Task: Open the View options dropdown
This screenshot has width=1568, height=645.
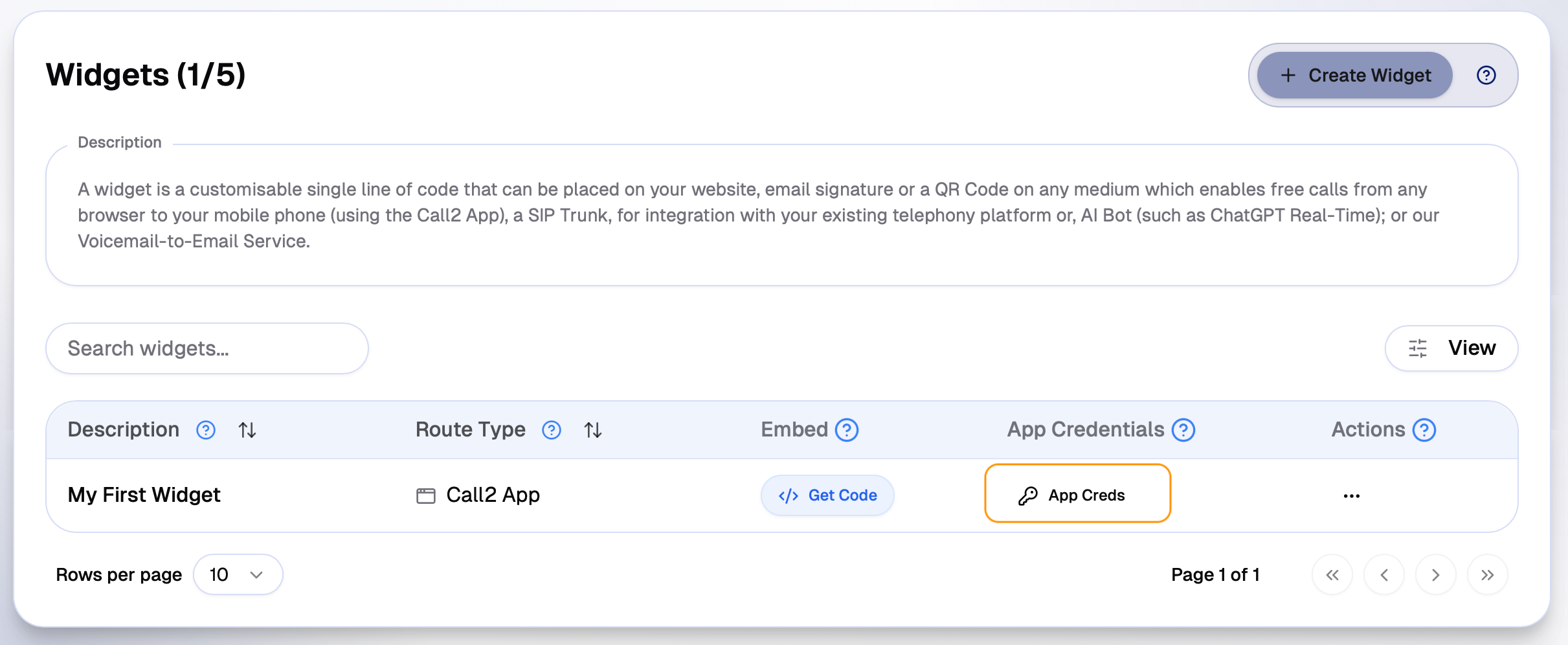Action: tap(1451, 348)
